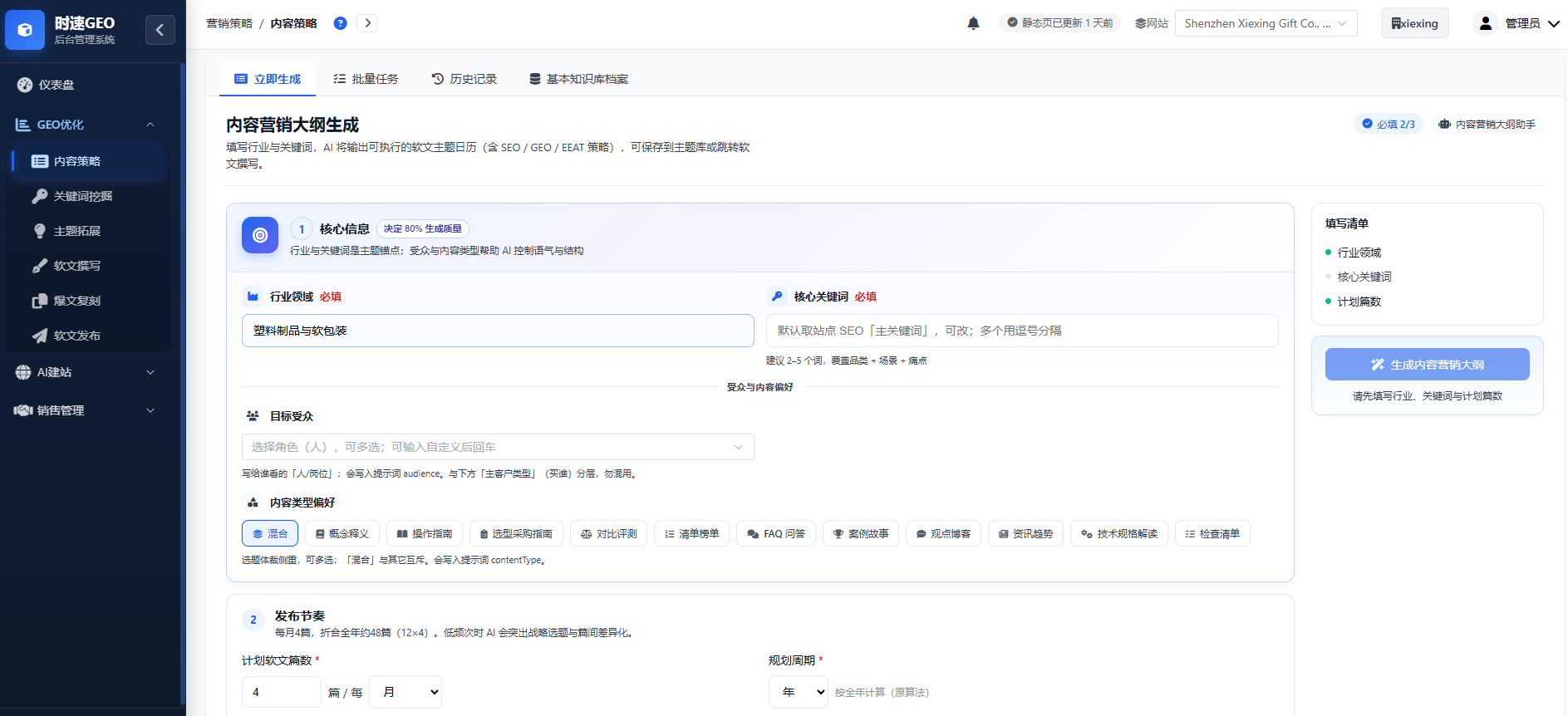Select the FAQ 问答 content type chip
Viewport: 1568px width, 716px height.
(x=776, y=533)
